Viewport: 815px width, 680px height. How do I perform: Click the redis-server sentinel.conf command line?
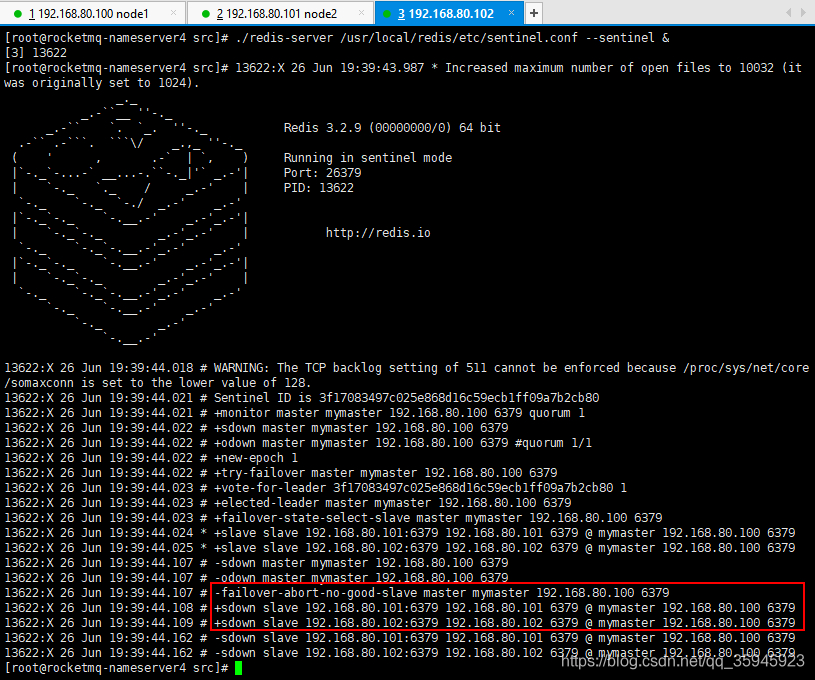pyautogui.click(x=337, y=38)
